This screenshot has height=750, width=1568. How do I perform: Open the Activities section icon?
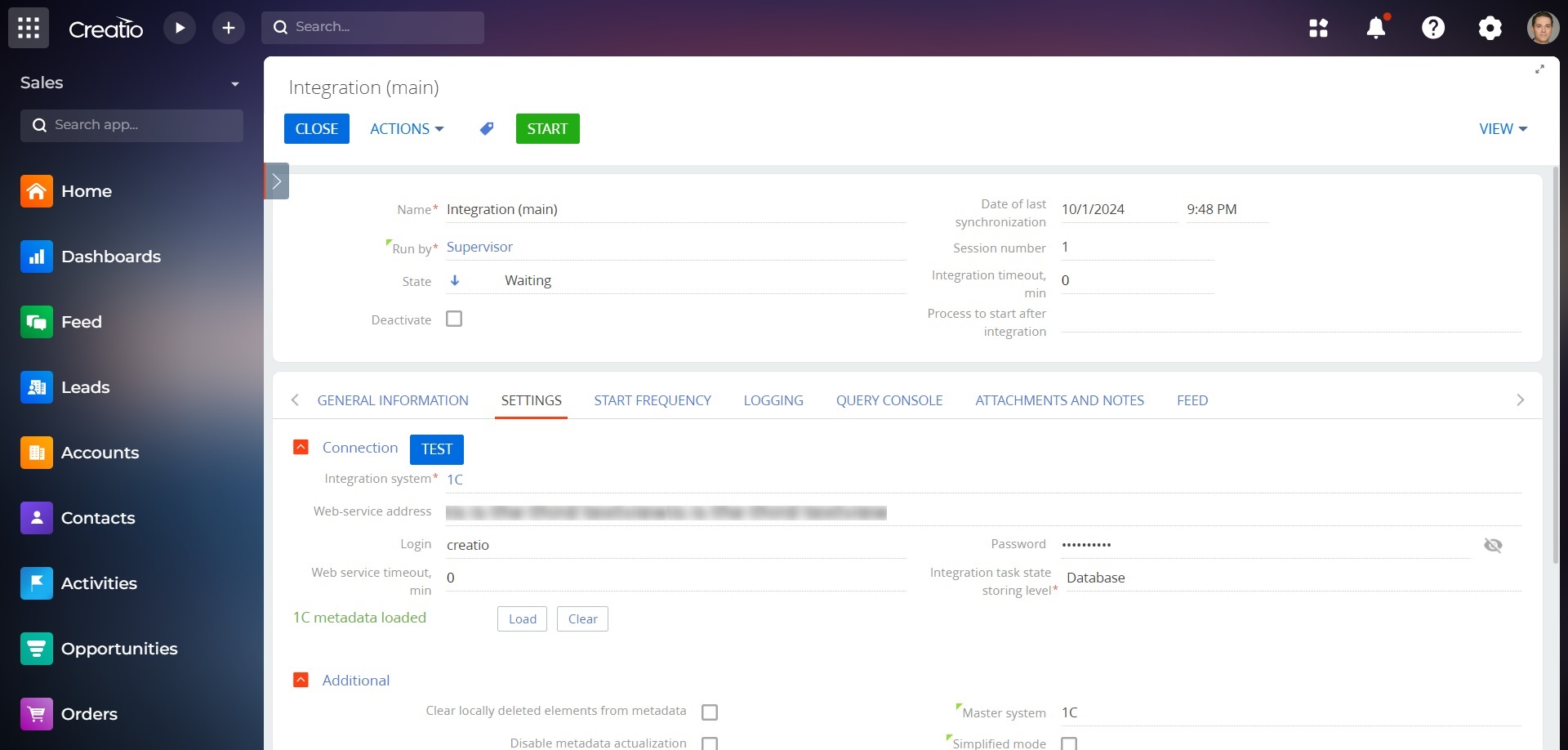(x=37, y=583)
